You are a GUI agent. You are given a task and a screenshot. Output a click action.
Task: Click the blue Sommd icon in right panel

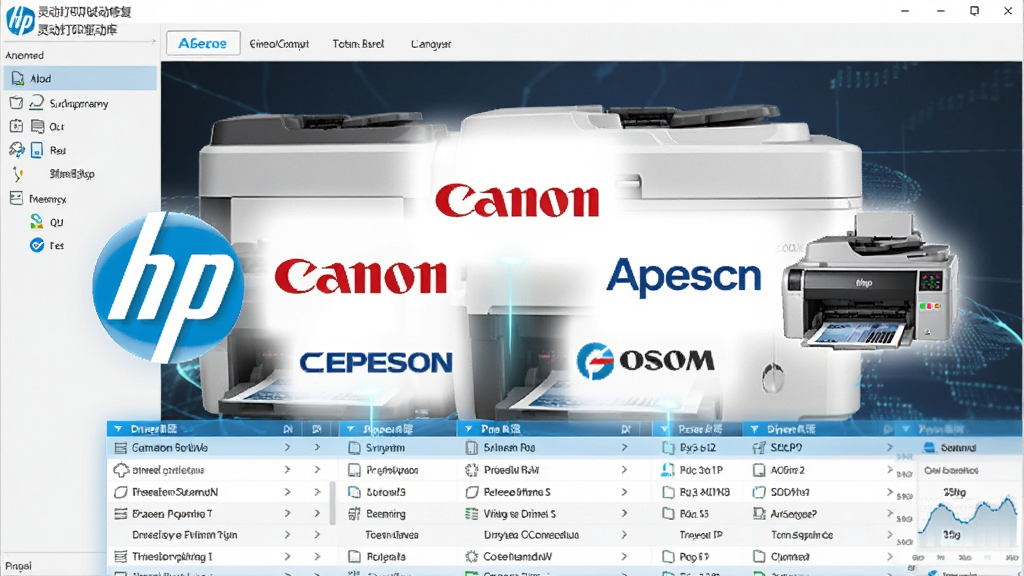coord(929,447)
